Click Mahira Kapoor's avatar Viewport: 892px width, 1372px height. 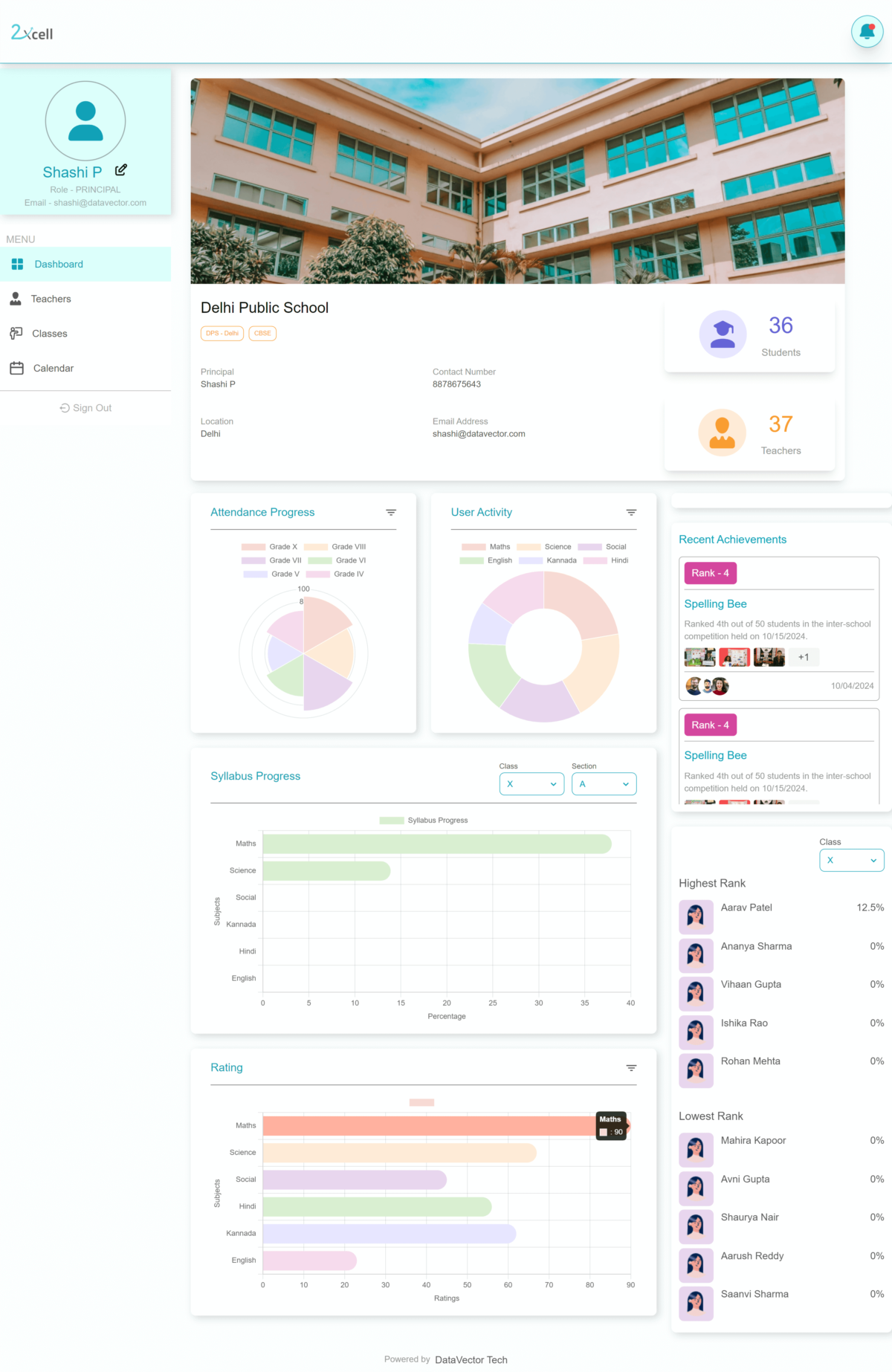coord(696,1149)
